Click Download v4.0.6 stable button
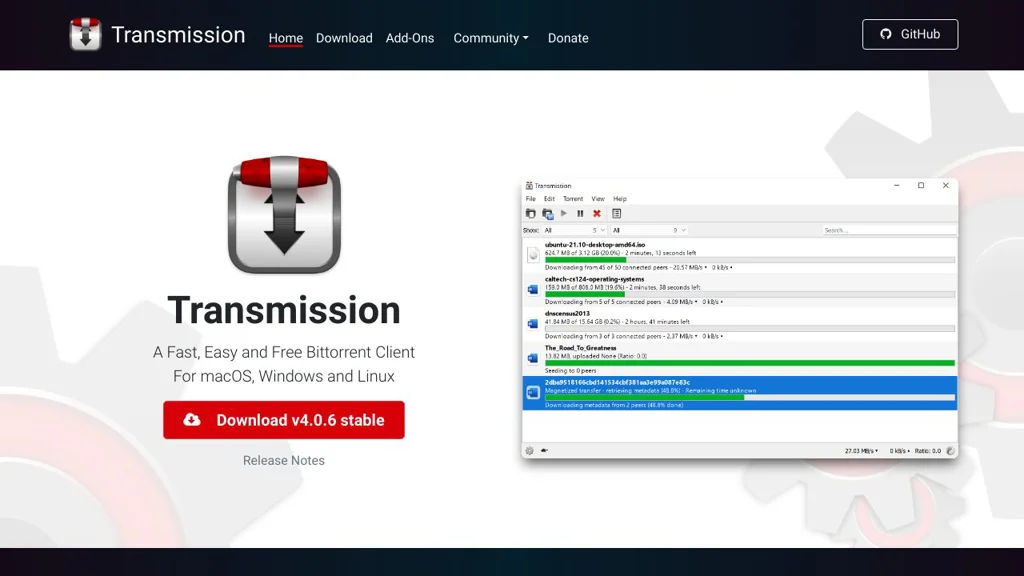Image resolution: width=1024 pixels, height=576 pixels. point(284,420)
